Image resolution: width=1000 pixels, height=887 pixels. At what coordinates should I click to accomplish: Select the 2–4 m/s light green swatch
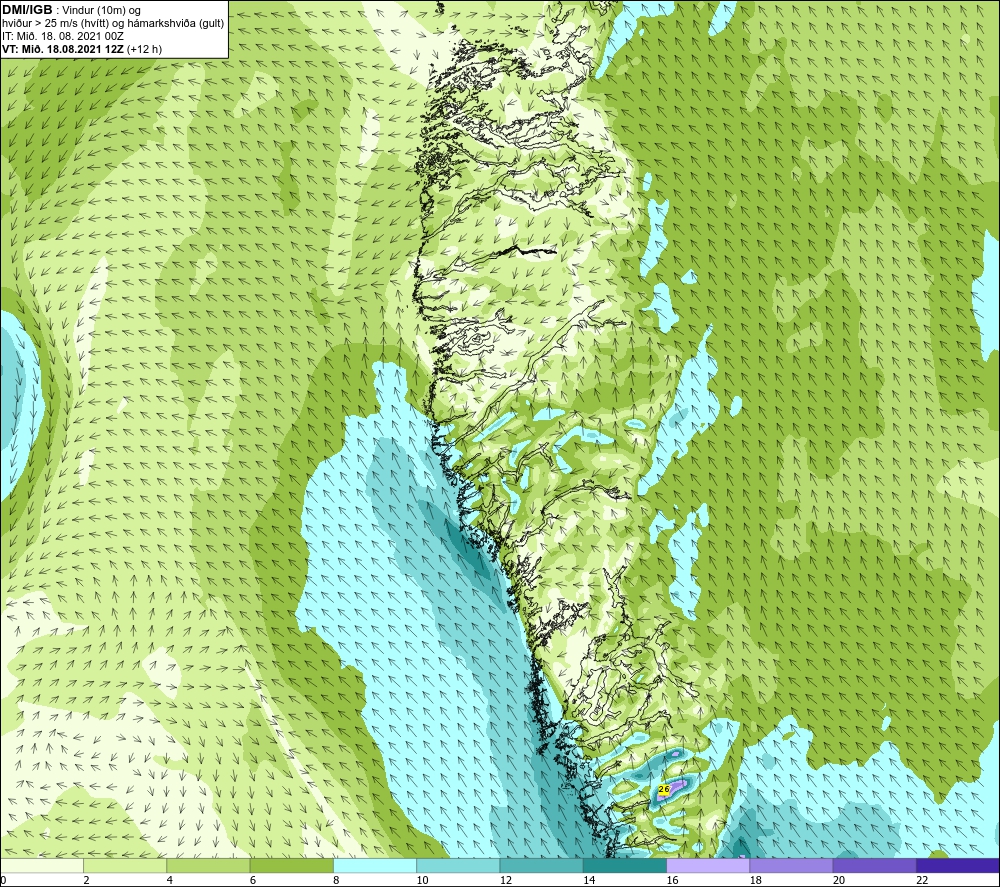(x=125, y=865)
